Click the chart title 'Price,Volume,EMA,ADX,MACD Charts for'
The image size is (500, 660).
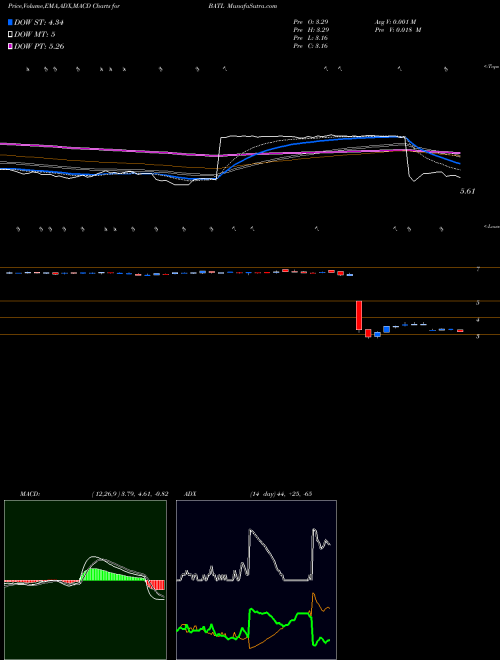pyautogui.click(x=64, y=6)
